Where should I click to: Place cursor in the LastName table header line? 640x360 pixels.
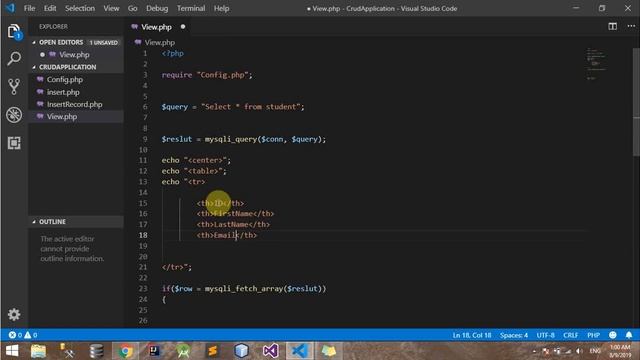coord(233,224)
